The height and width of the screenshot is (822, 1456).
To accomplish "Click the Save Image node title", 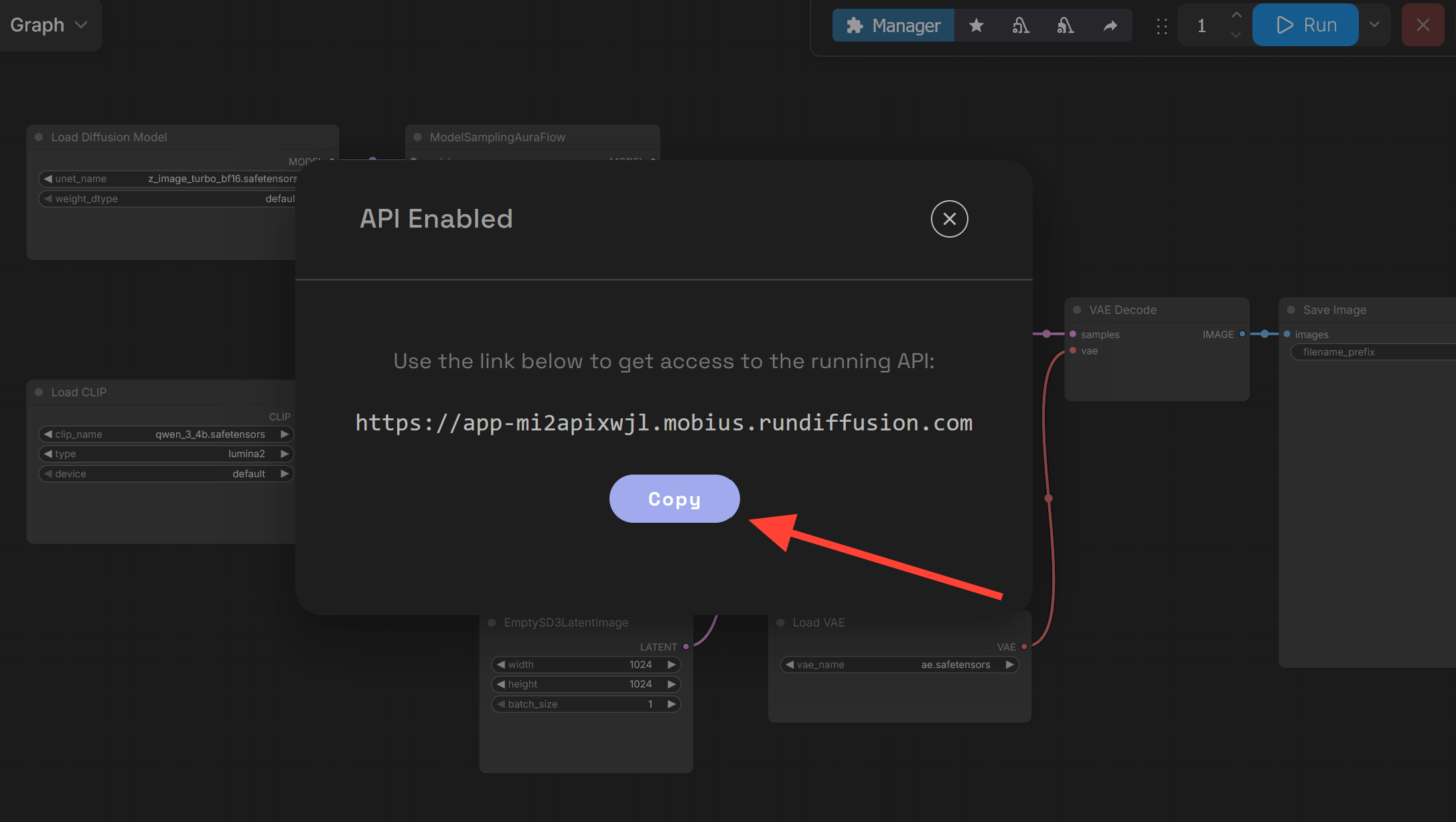I will tap(1334, 310).
